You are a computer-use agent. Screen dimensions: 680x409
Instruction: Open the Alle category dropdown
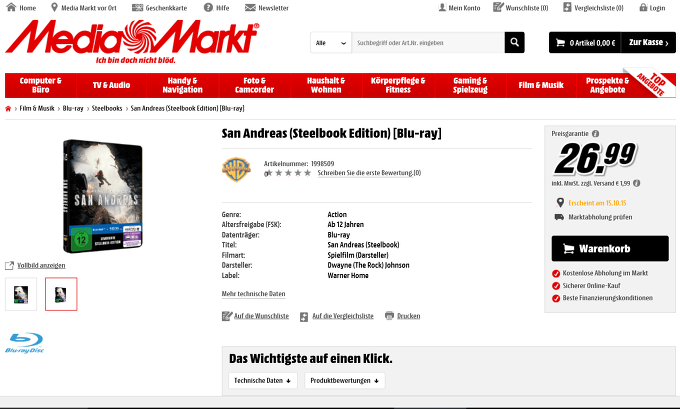[x=331, y=43]
